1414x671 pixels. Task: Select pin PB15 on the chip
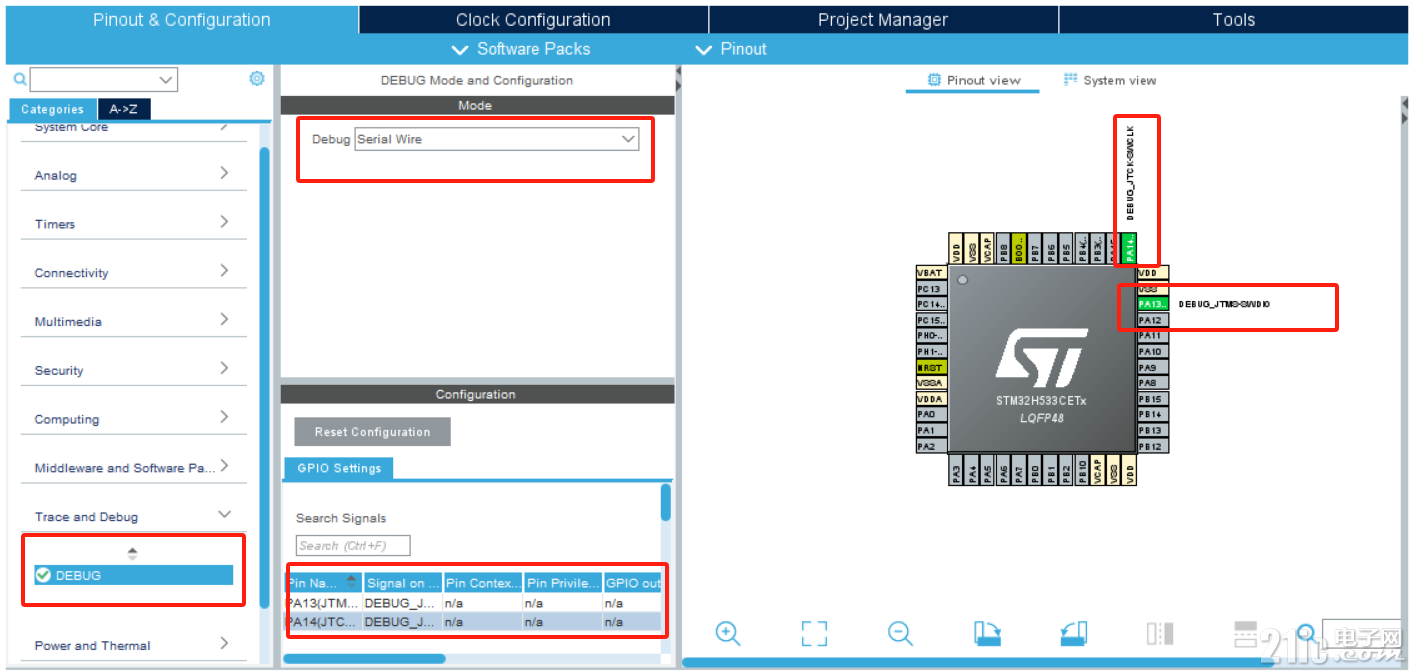click(1152, 399)
